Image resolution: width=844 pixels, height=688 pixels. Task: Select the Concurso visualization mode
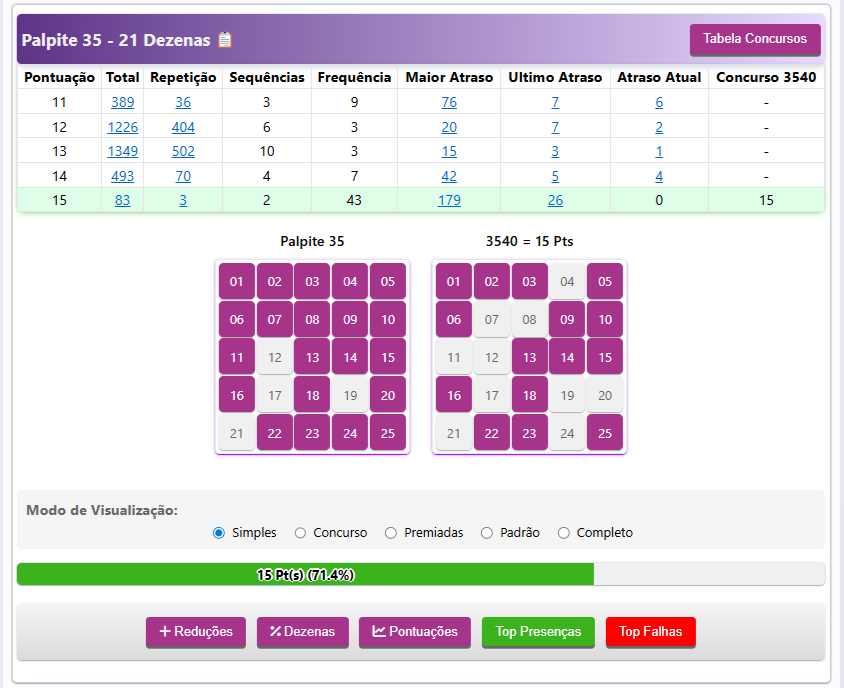(x=300, y=533)
